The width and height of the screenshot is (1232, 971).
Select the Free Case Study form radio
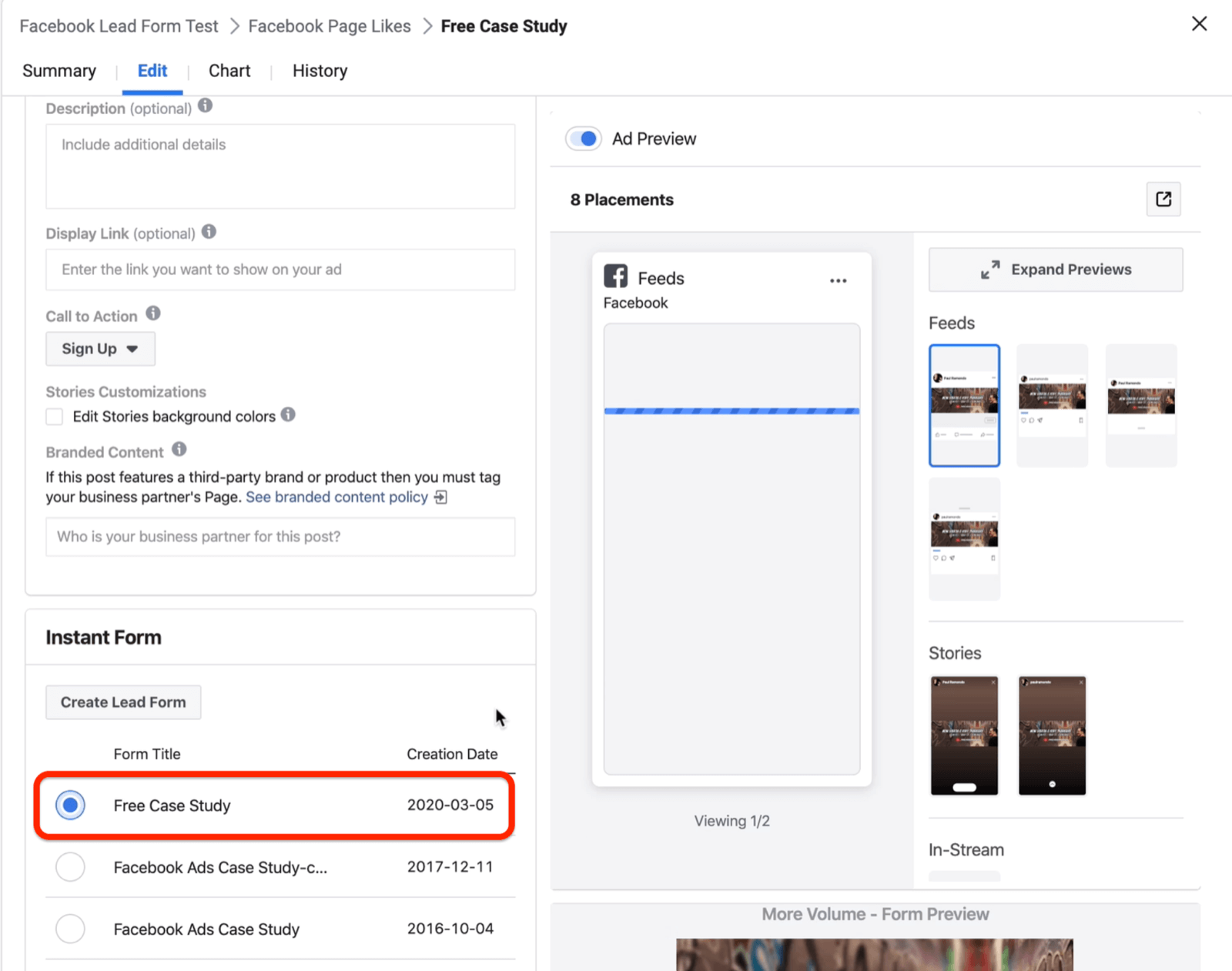(70, 805)
